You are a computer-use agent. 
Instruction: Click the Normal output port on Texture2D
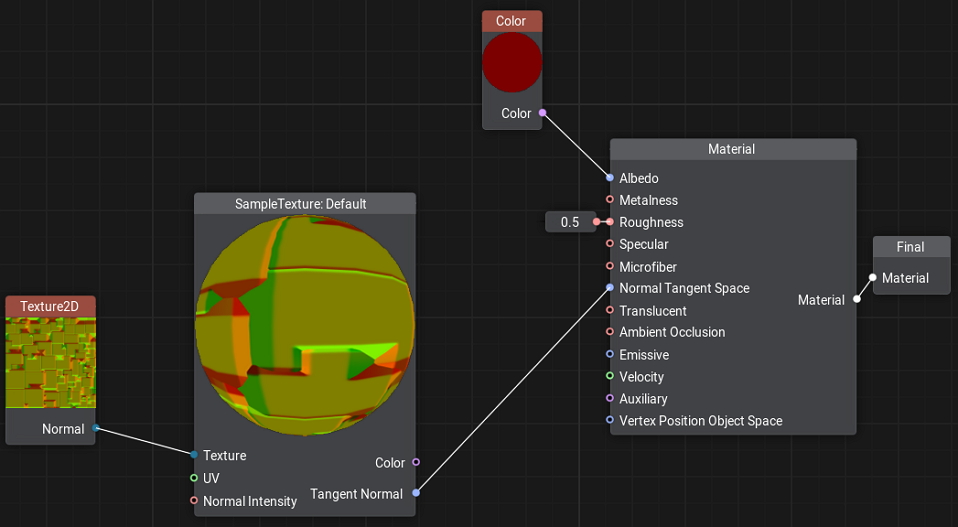(96, 428)
